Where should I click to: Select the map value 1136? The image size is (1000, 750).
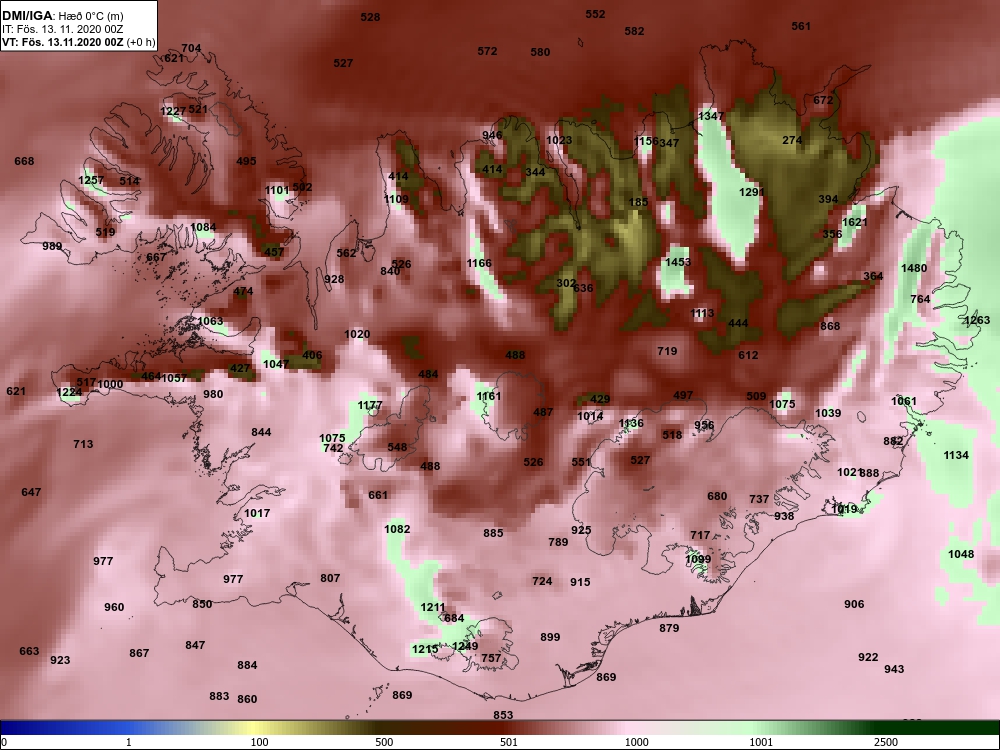pyautogui.click(x=631, y=423)
